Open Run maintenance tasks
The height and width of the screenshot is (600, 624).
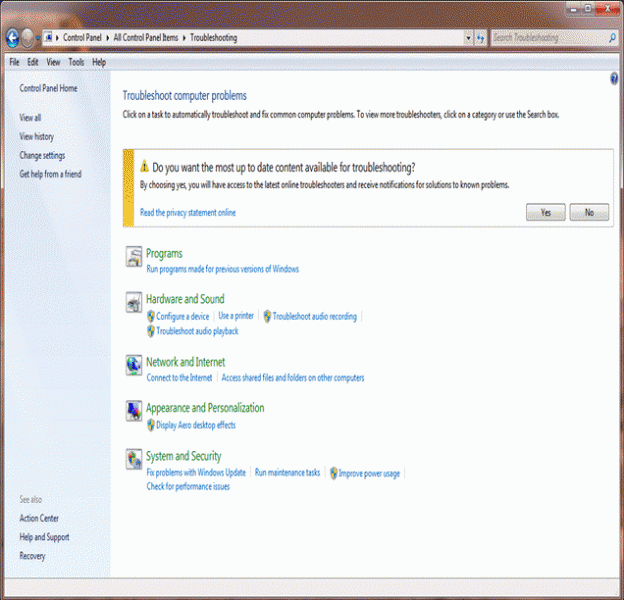click(287, 473)
